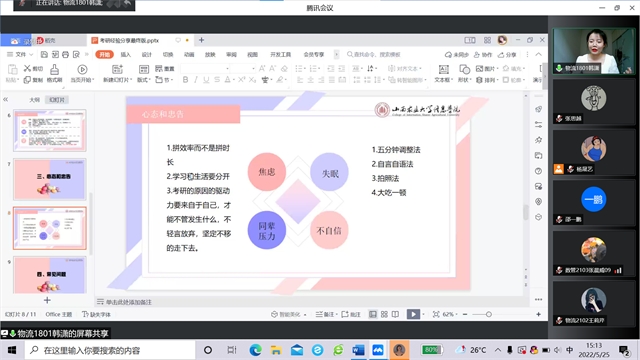The height and width of the screenshot is (360, 640).
Task: Click the zoom slider handle
Action: 489,314
